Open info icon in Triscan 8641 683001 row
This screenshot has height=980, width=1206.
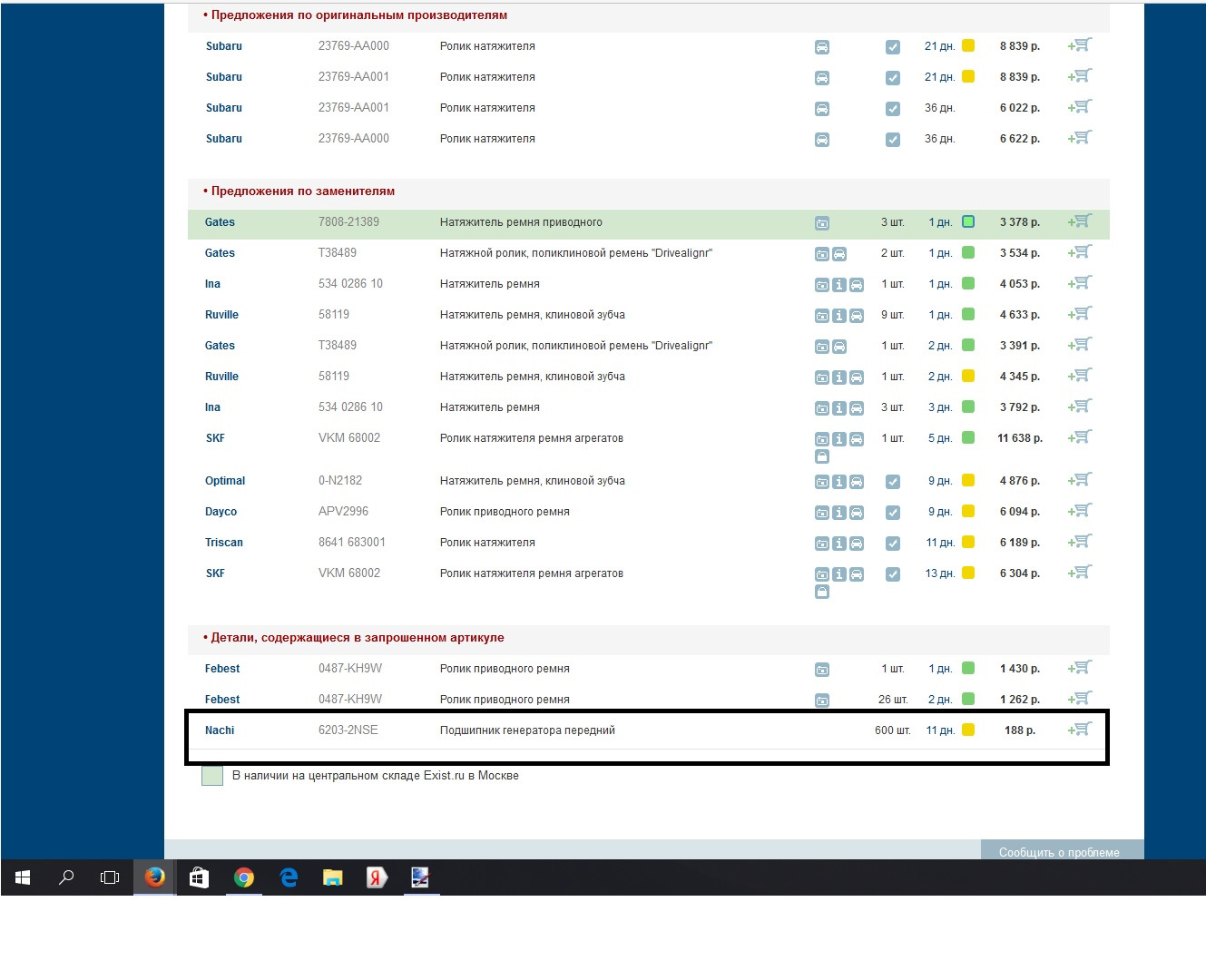click(839, 544)
